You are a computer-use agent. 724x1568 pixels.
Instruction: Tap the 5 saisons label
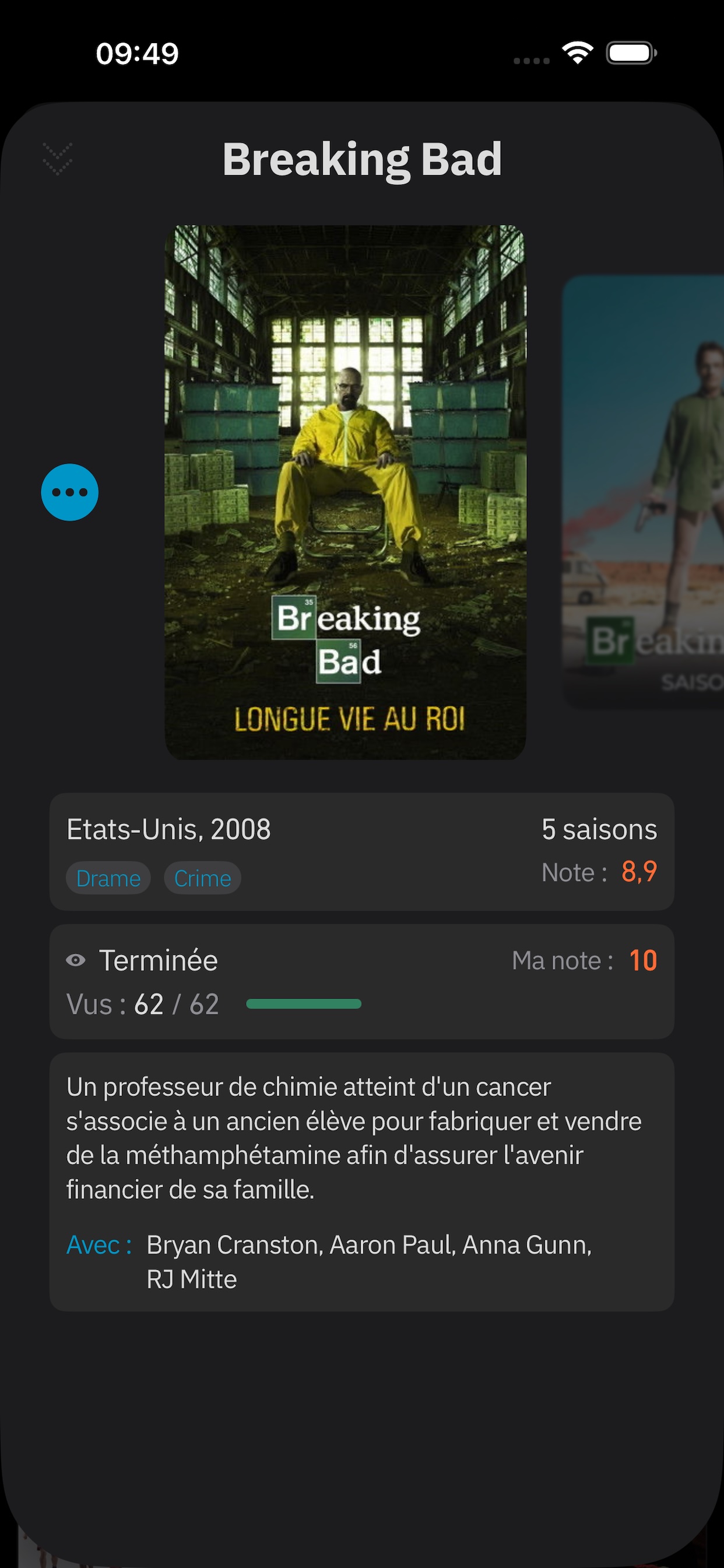pyautogui.click(x=599, y=829)
